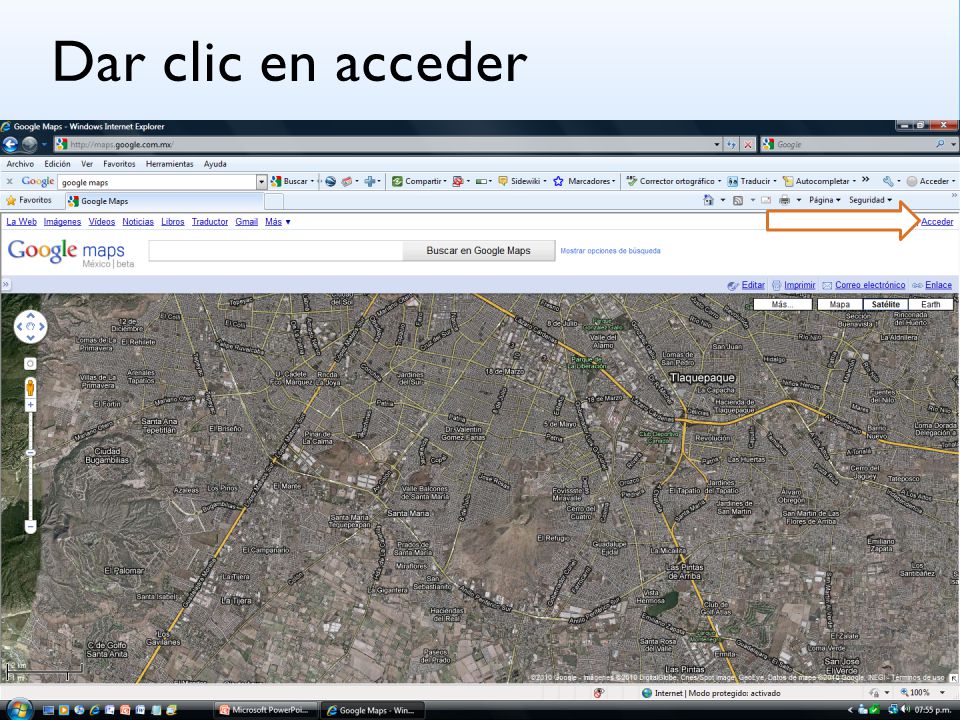This screenshot has height=720, width=960.
Task: Collapse the left panel using the double-arrow icon
Action: (6, 285)
